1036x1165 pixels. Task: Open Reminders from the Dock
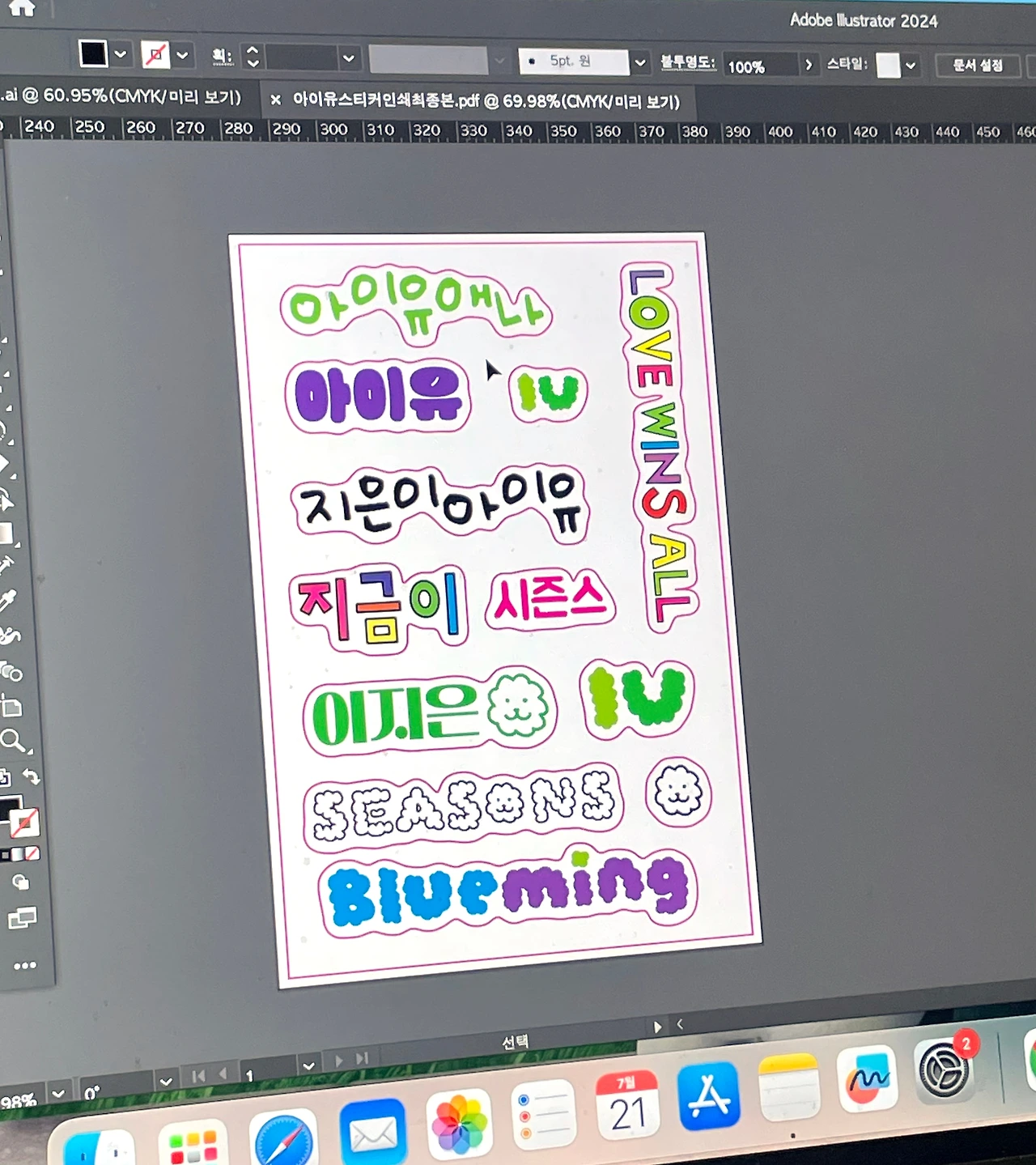(x=544, y=1113)
